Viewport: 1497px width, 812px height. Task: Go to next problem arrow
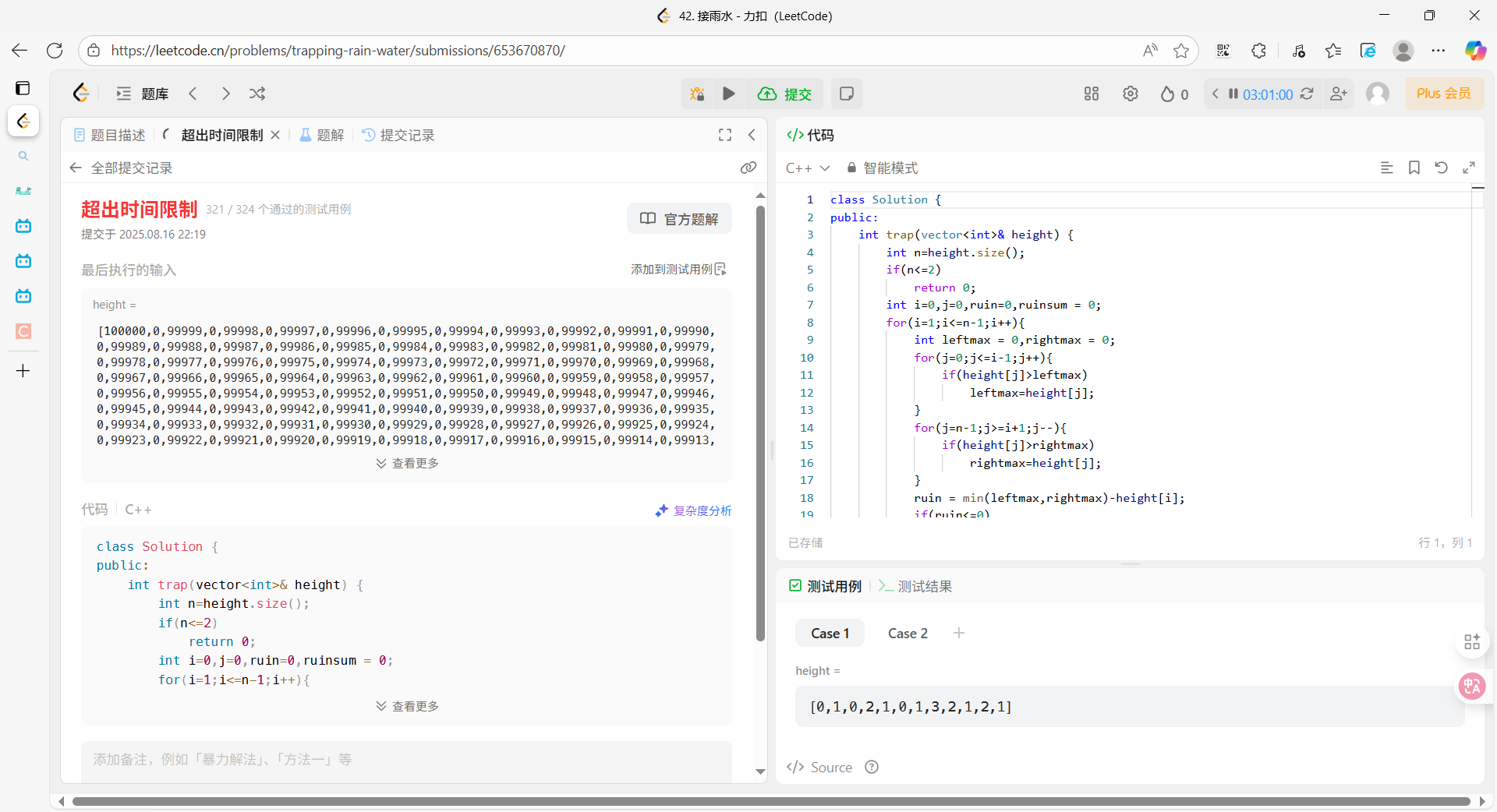225,94
